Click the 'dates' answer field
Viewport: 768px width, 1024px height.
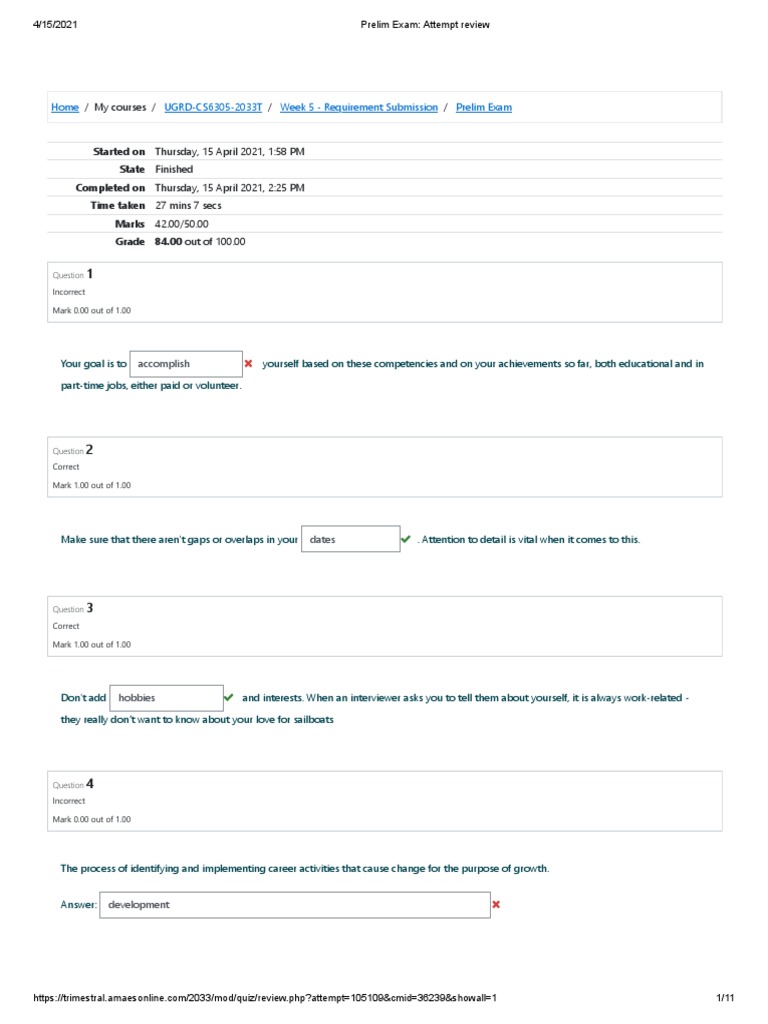click(x=350, y=539)
